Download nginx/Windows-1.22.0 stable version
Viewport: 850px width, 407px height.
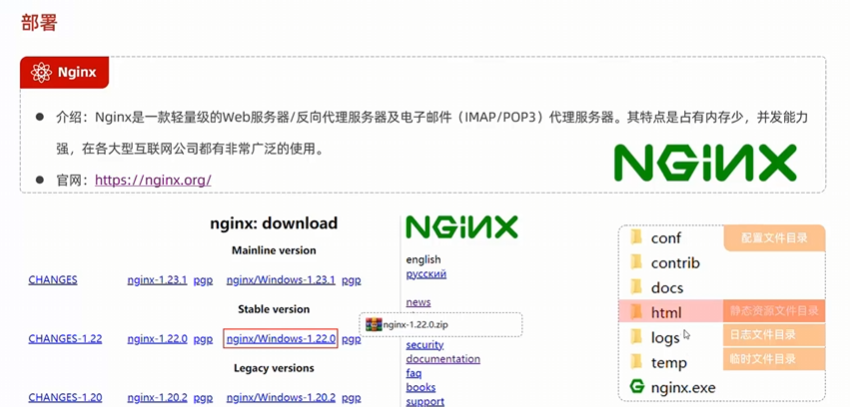point(281,339)
